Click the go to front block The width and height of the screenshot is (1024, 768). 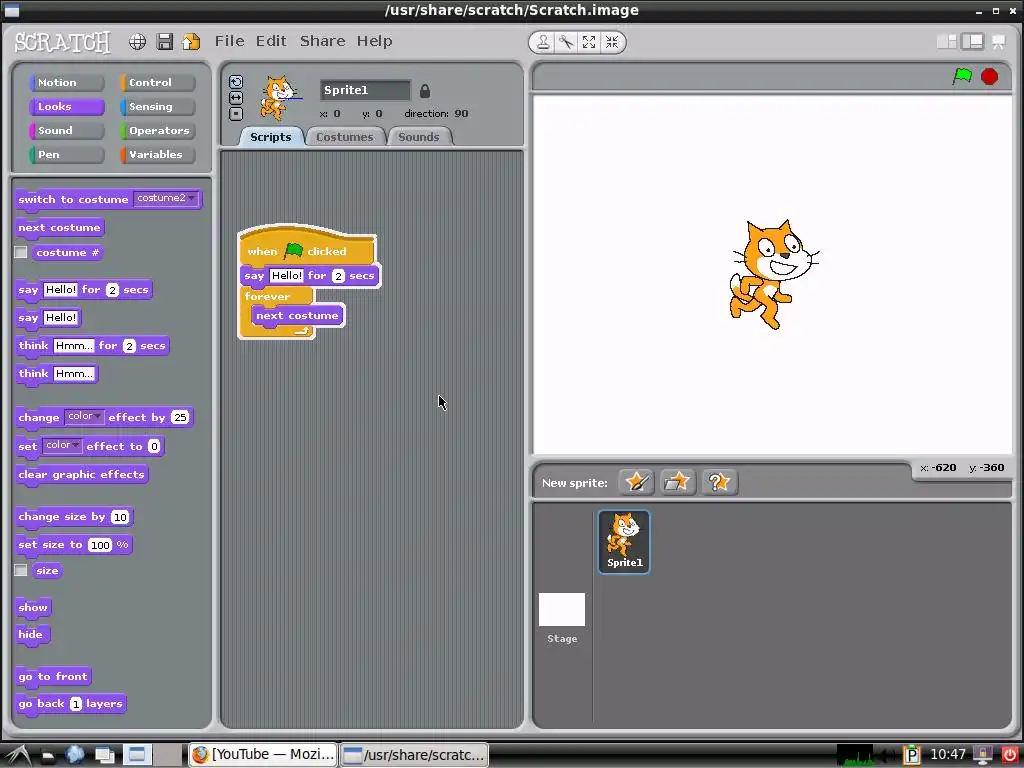pyautogui.click(x=53, y=677)
